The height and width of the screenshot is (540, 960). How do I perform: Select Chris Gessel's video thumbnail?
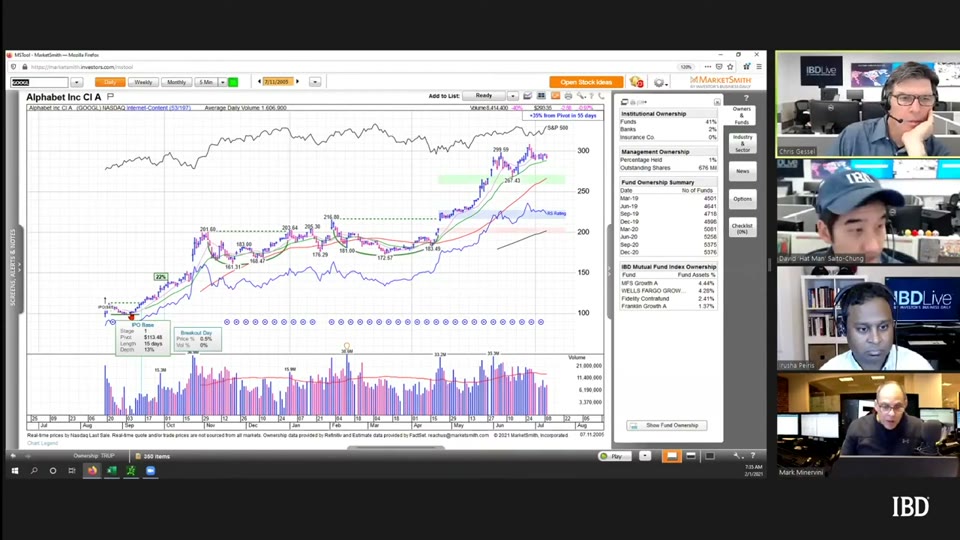point(868,104)
